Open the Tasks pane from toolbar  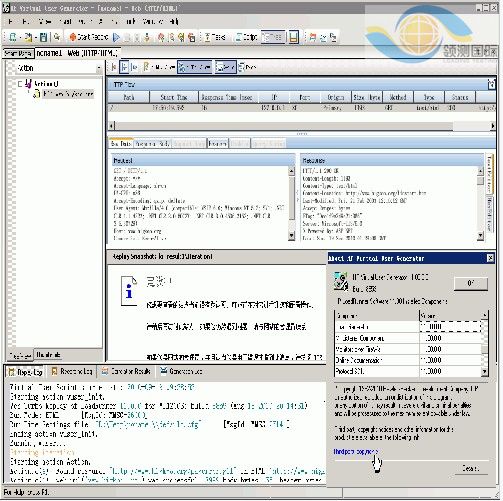[215, 37]
